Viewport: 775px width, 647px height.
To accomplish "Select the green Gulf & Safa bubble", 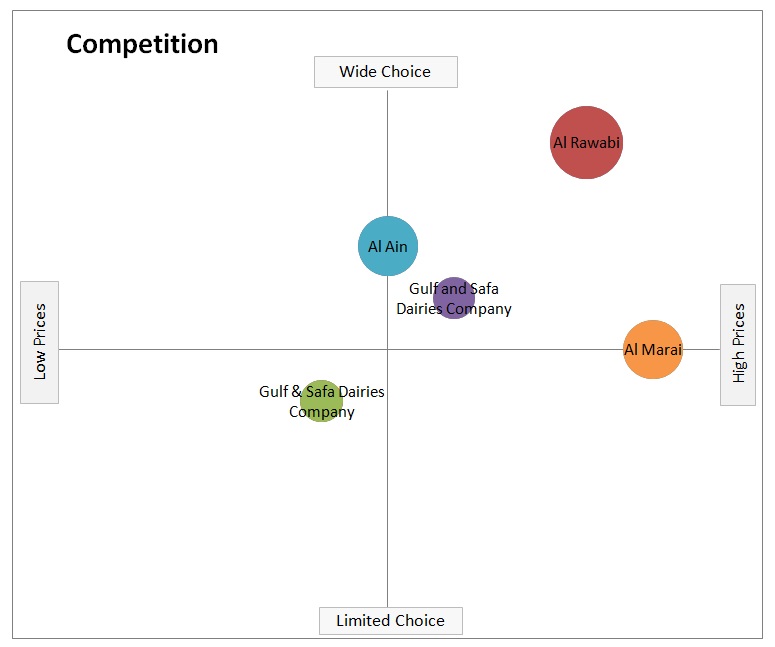I will click(321, 415).
